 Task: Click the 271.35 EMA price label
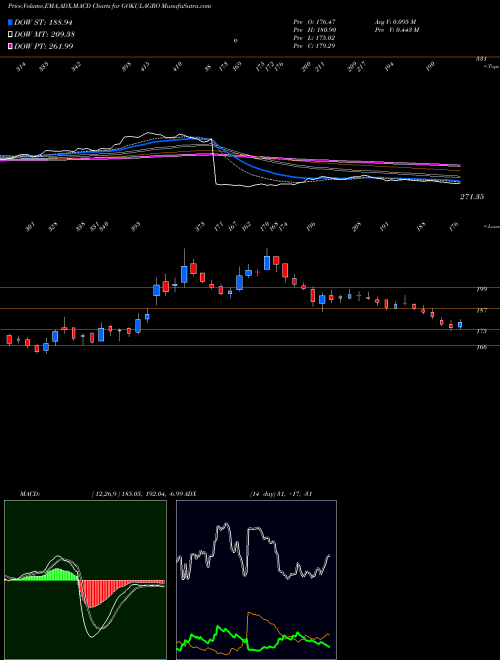click(471, 197)
